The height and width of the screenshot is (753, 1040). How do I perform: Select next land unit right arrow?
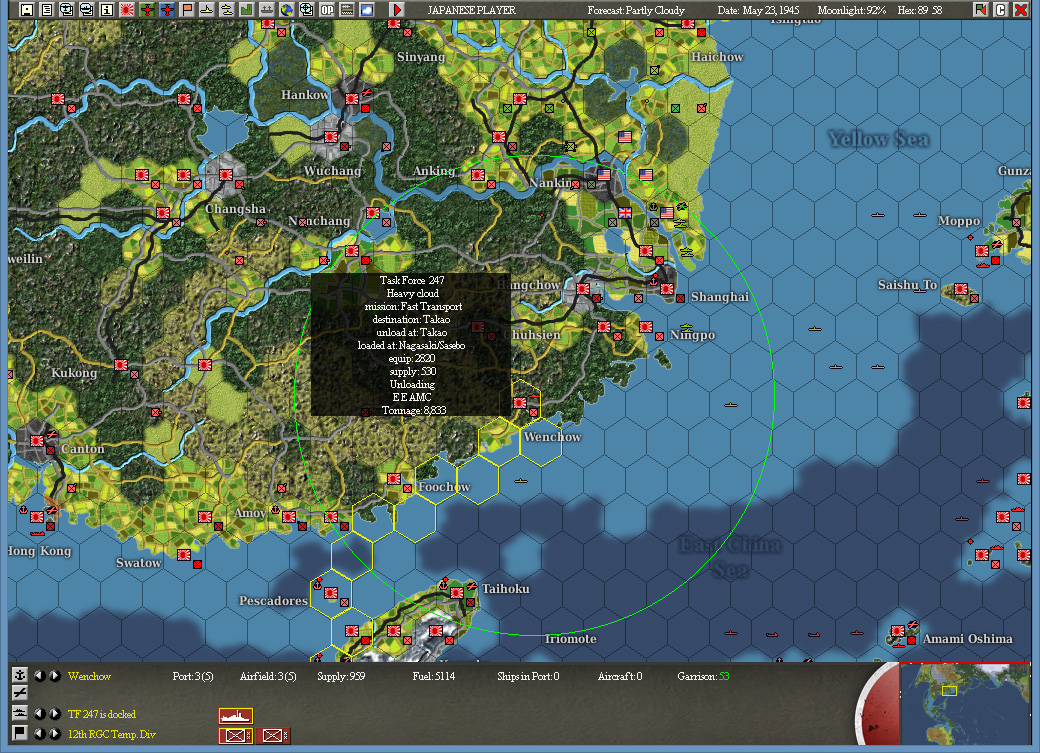point(55,734)
